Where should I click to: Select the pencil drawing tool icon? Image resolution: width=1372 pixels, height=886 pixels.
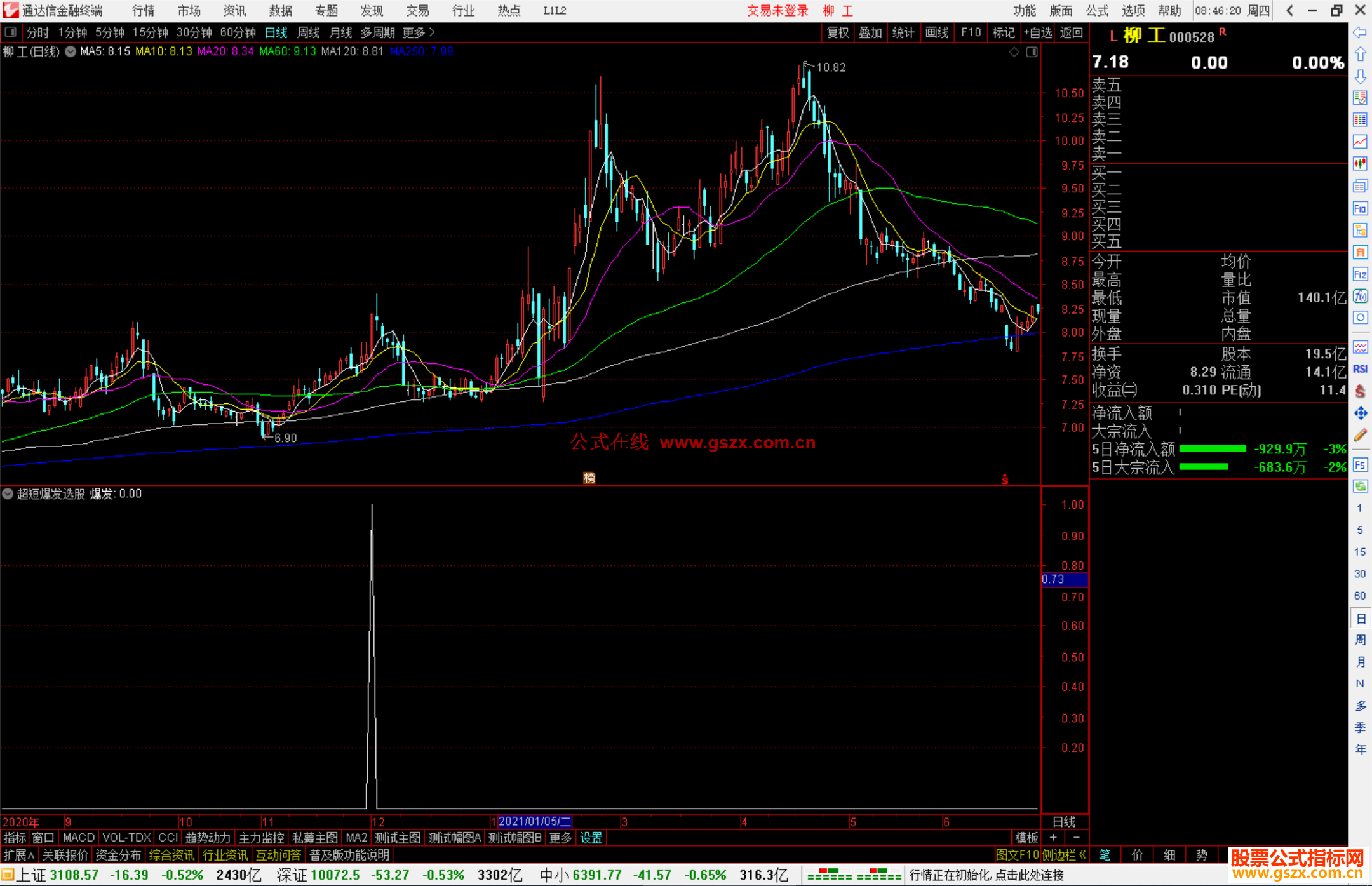(x=1359, y=435)
